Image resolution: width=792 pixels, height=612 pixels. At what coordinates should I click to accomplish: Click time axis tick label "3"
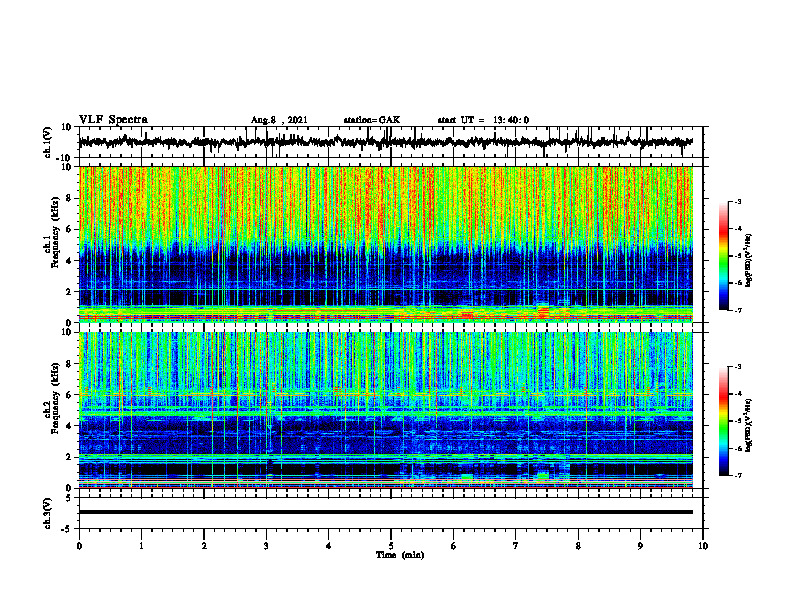pyautogui.click(x=266, y=546)
